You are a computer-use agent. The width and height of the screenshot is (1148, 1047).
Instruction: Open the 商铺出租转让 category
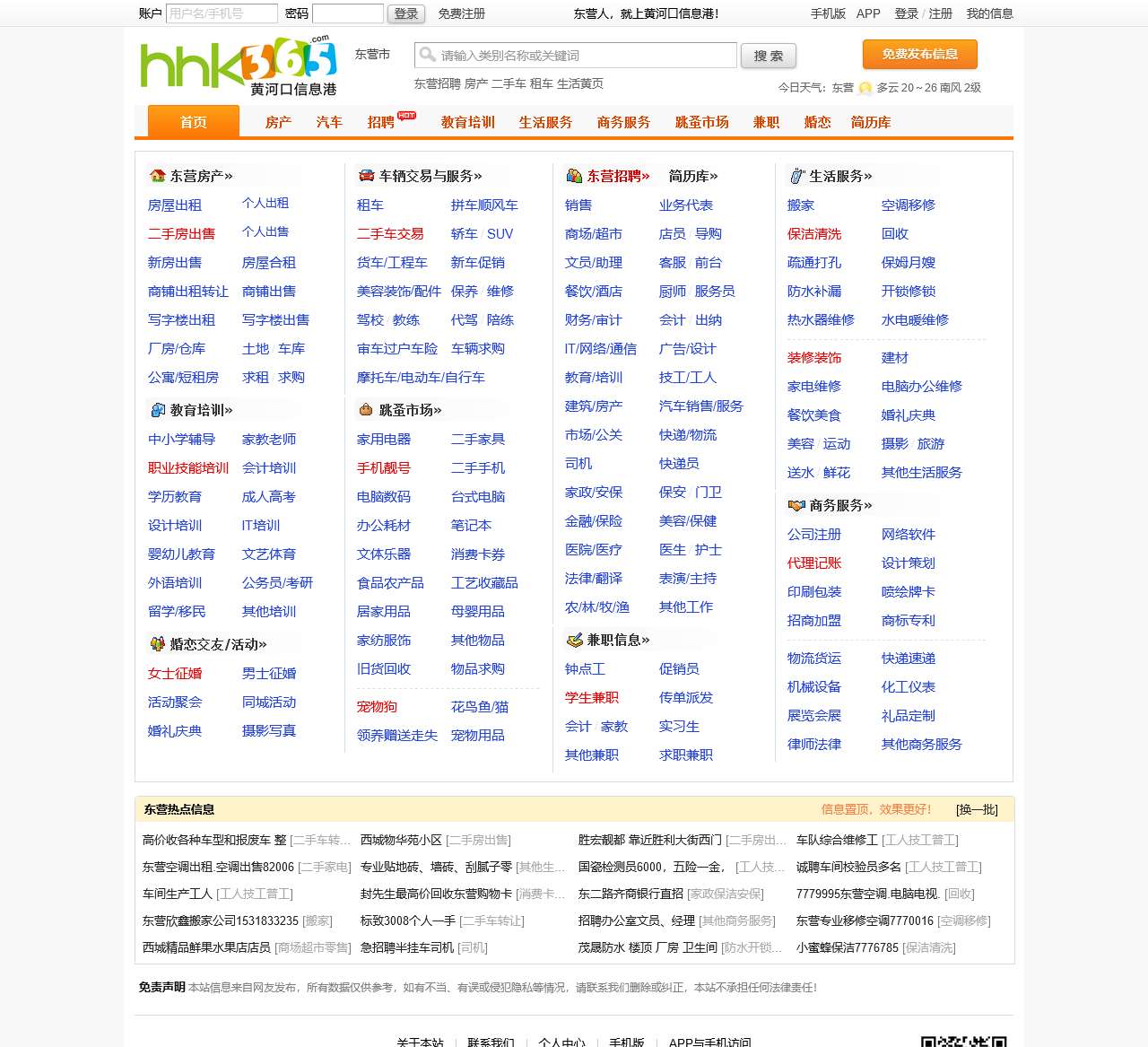coord(188,292)
